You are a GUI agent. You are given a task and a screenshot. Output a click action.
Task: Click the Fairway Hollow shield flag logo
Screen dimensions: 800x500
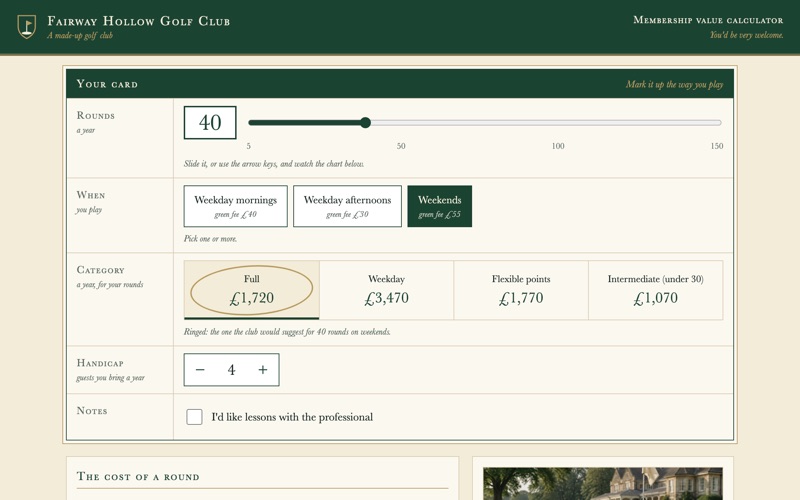(27, 26)
